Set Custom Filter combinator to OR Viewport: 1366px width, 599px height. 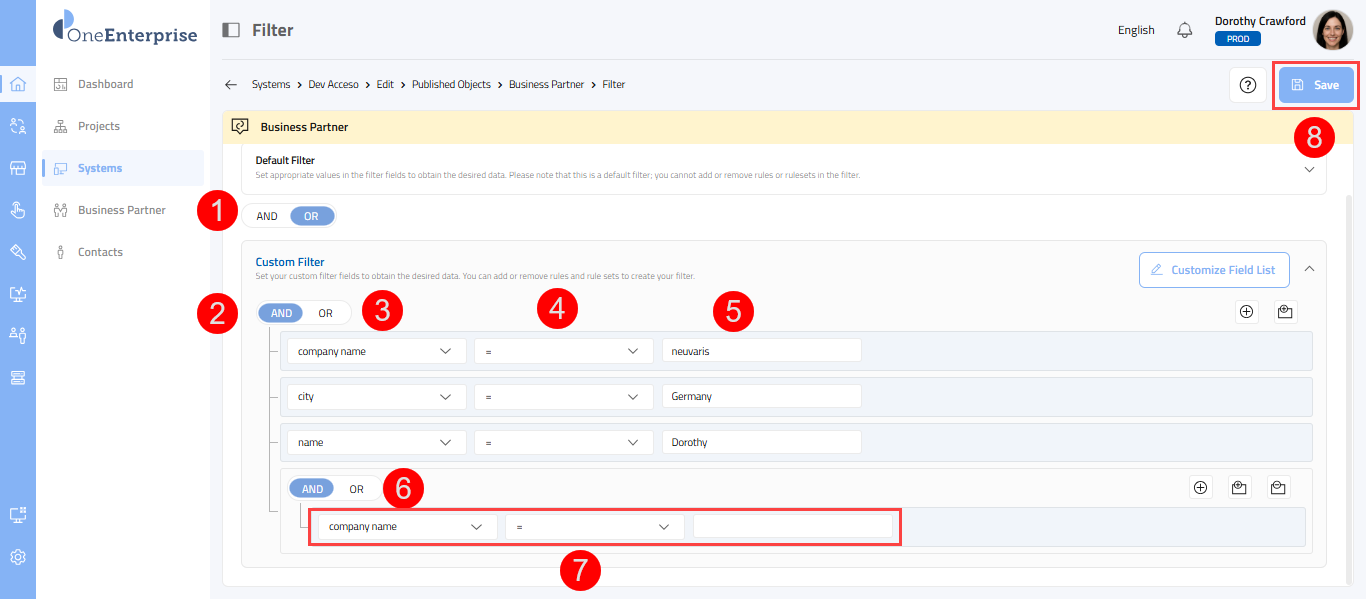click(326, 313)
